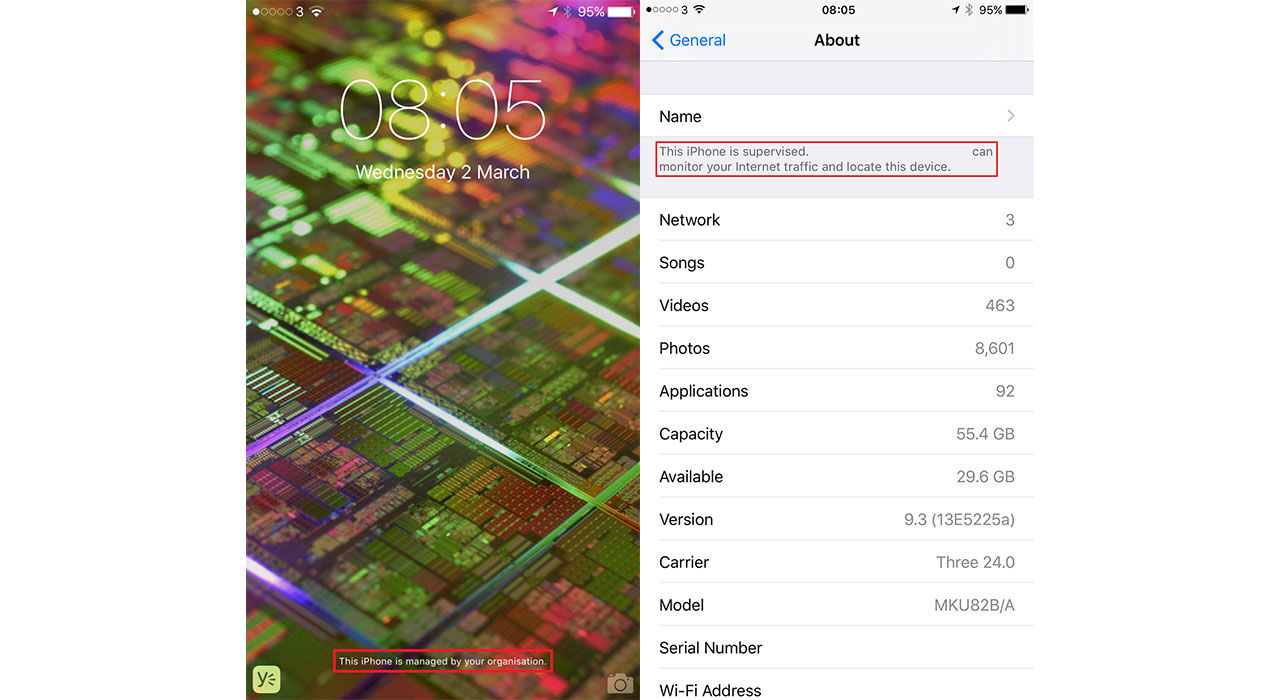This screenshot has height=700, width=1280.
Task: Select the Applications row label
Action: coord(704,392)
